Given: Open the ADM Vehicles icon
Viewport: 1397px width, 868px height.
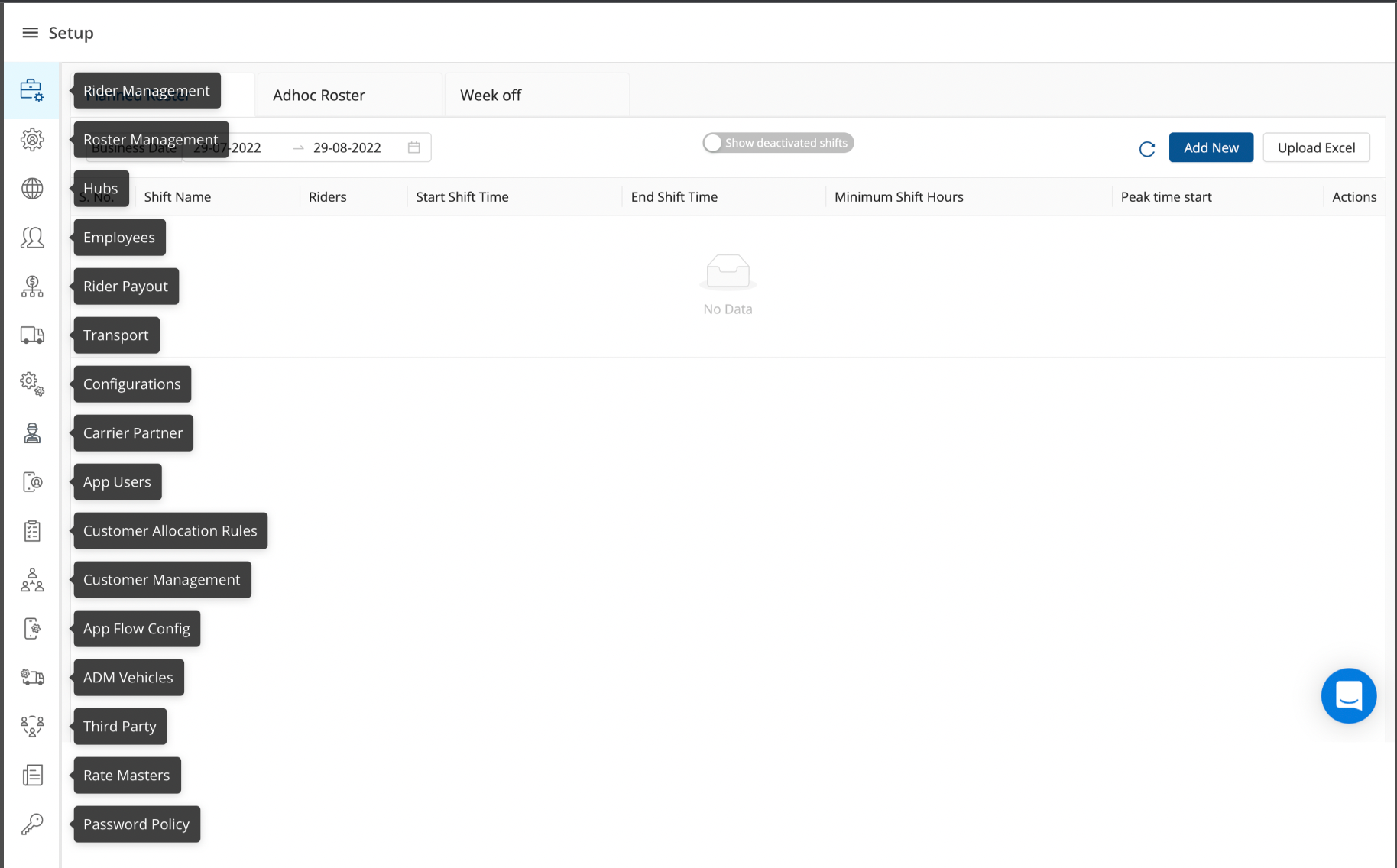Looking at the screenshot, I should coord(31,678).
